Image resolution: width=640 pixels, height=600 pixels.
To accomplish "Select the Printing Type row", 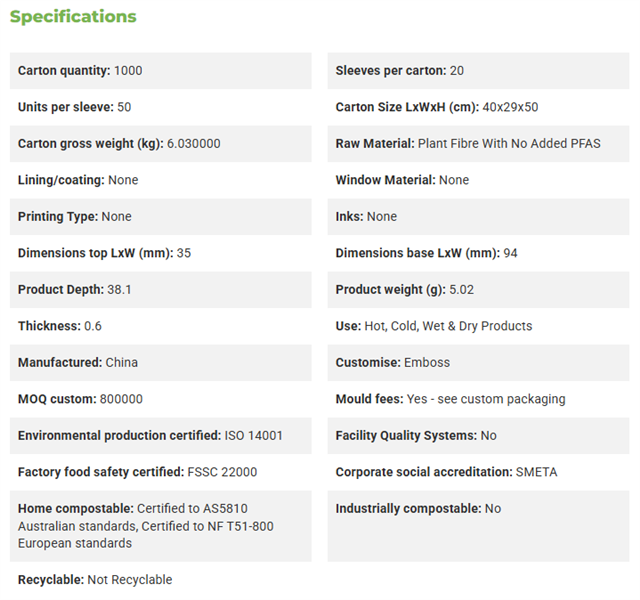I will click(160, 217).
